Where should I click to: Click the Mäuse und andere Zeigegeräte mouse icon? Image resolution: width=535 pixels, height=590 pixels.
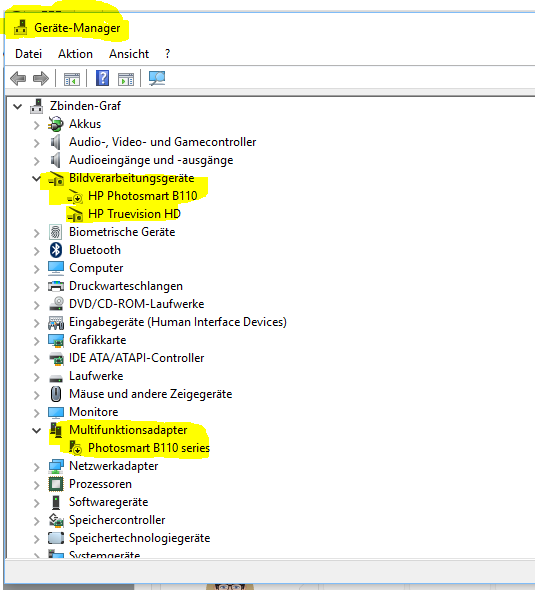56,394
